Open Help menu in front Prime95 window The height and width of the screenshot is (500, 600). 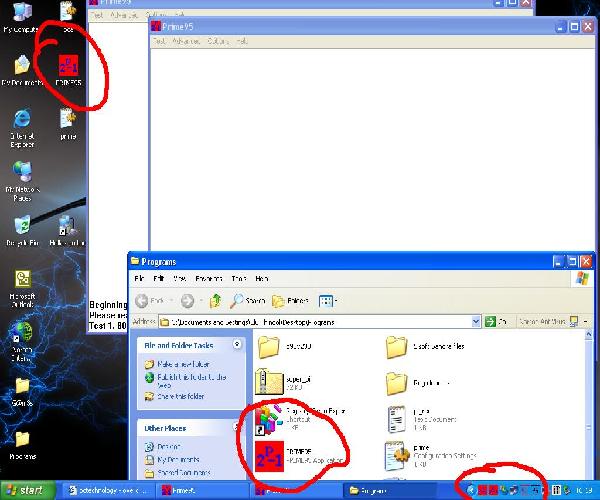coord(242,41)
